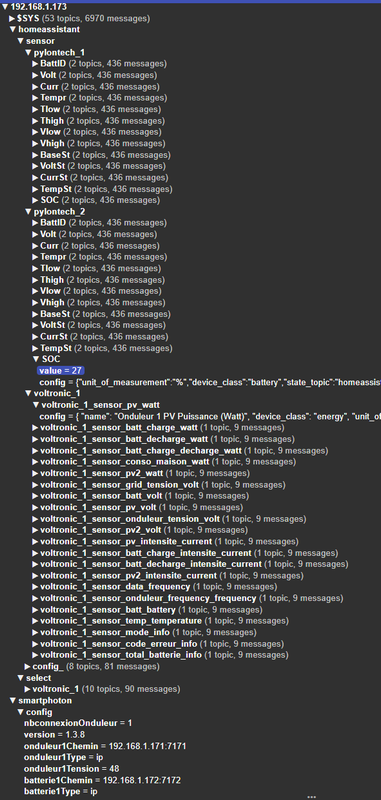Expand voltronic_1_sensor_temp_temperature
This screenshot has height=800, width=381.
(35, 621)
